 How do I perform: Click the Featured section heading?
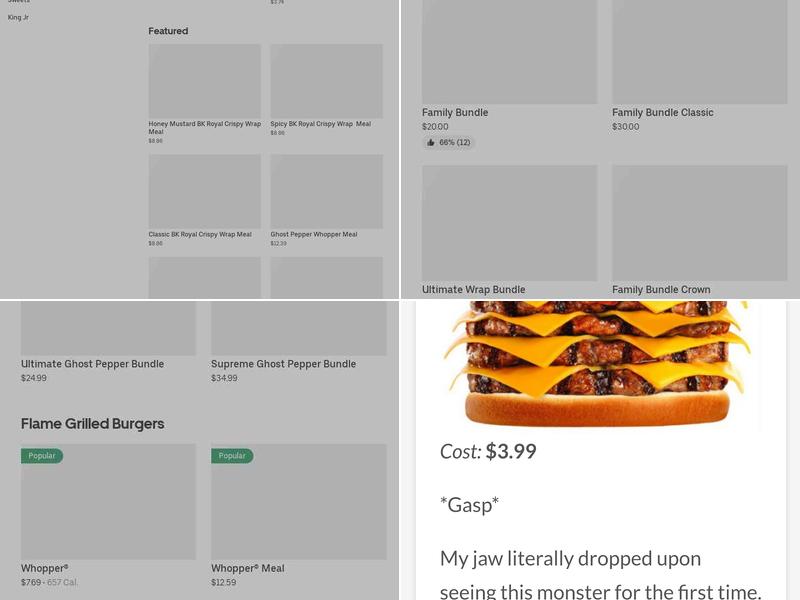[167, 31]
